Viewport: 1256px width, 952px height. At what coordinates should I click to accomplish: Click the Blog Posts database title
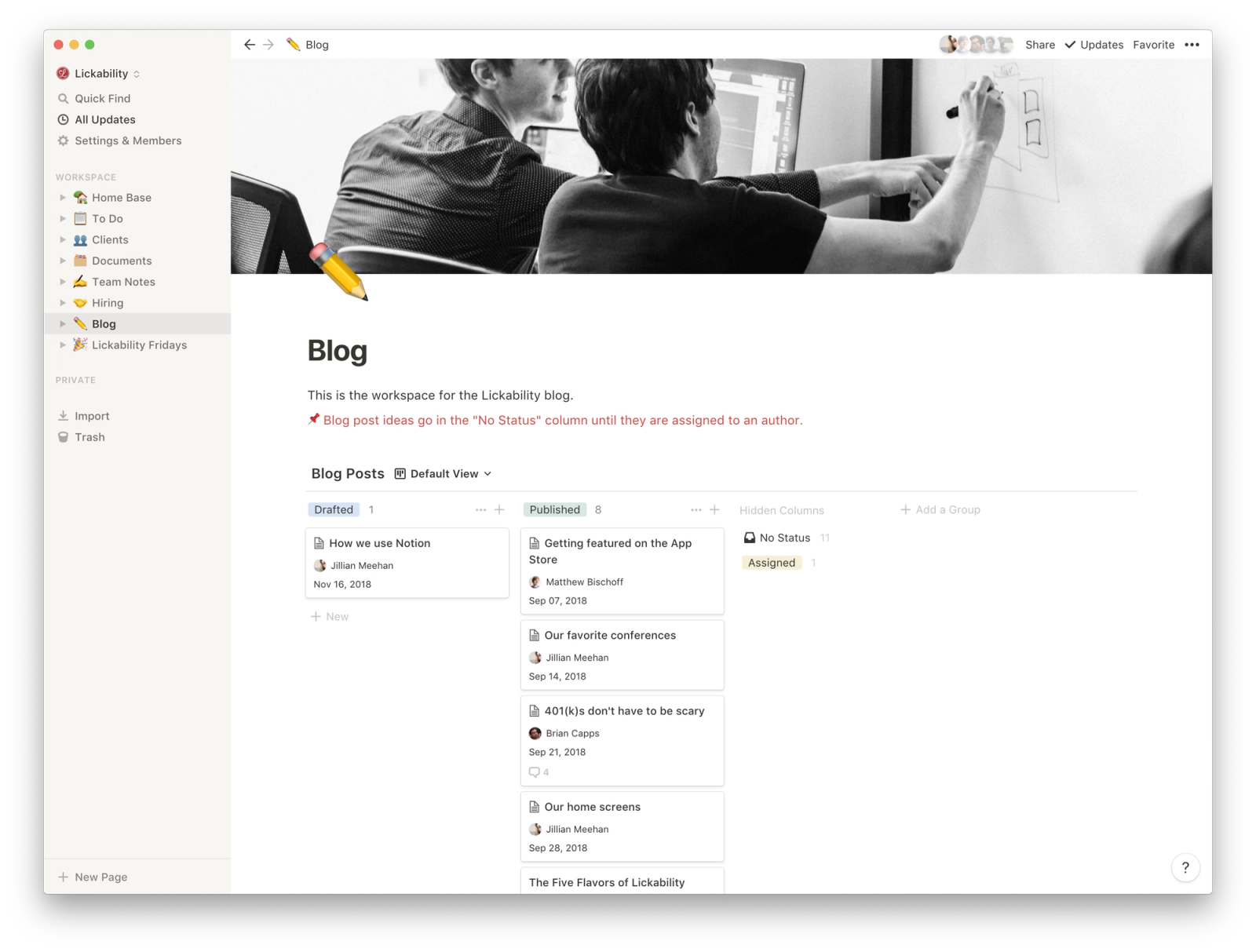(348, 474)
